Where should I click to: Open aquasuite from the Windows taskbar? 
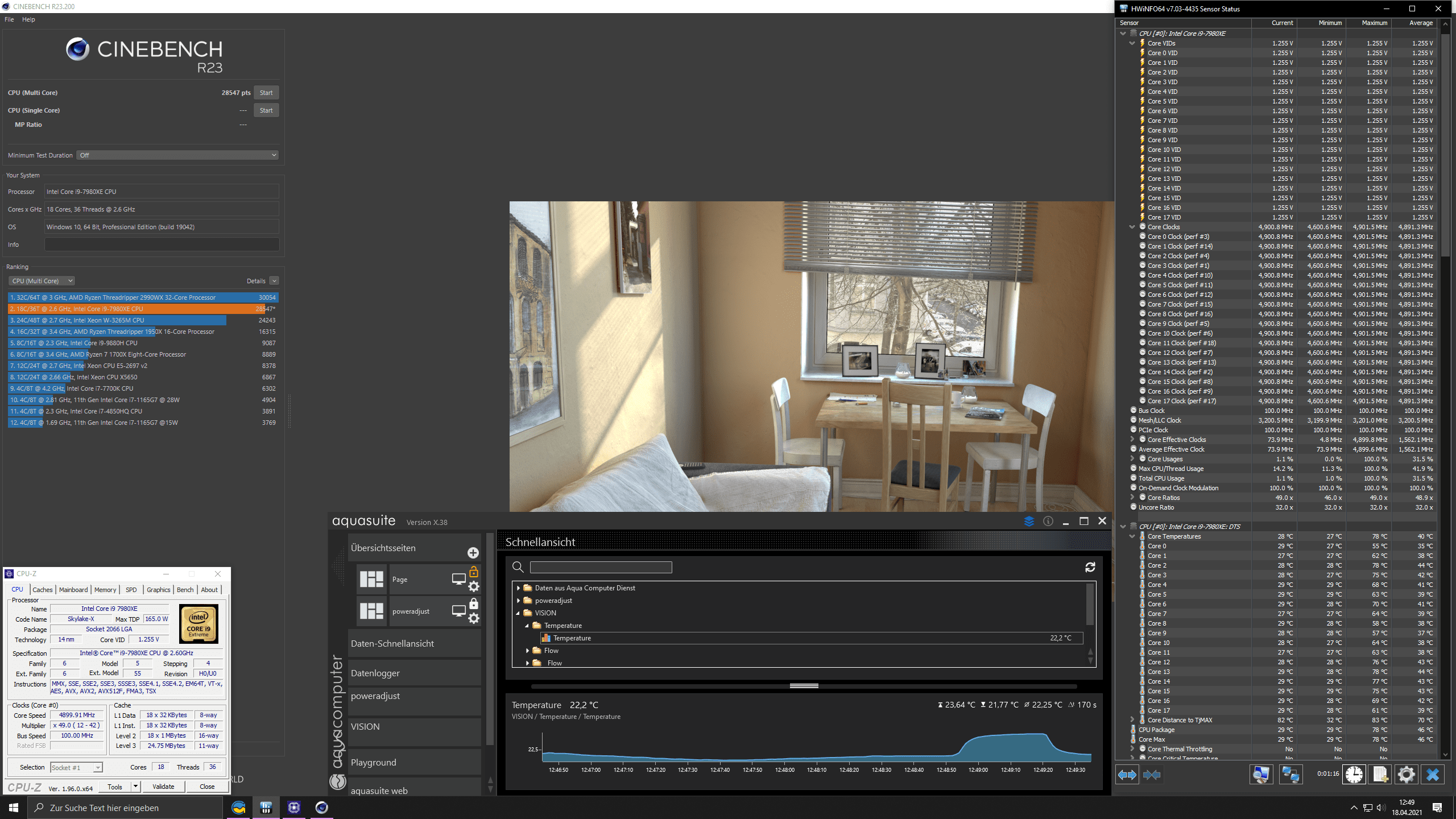point(239,808)
